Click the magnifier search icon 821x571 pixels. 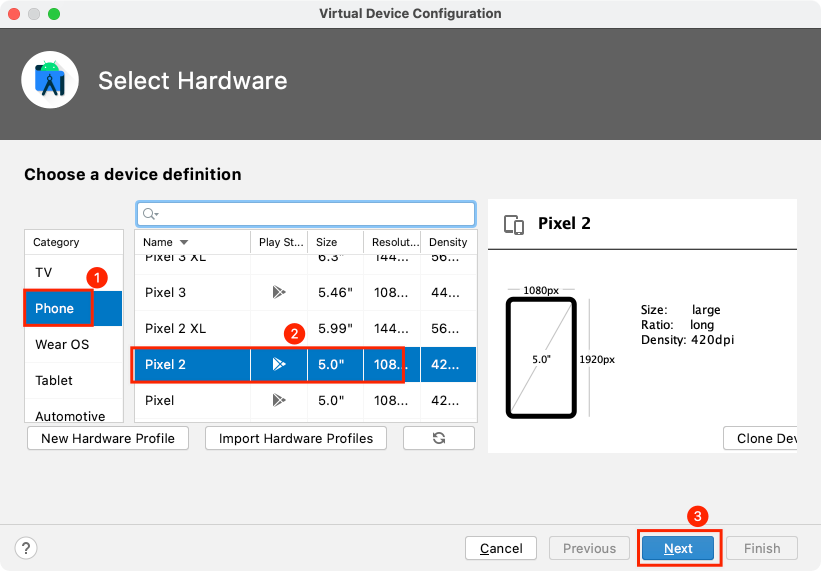[150, 214]
